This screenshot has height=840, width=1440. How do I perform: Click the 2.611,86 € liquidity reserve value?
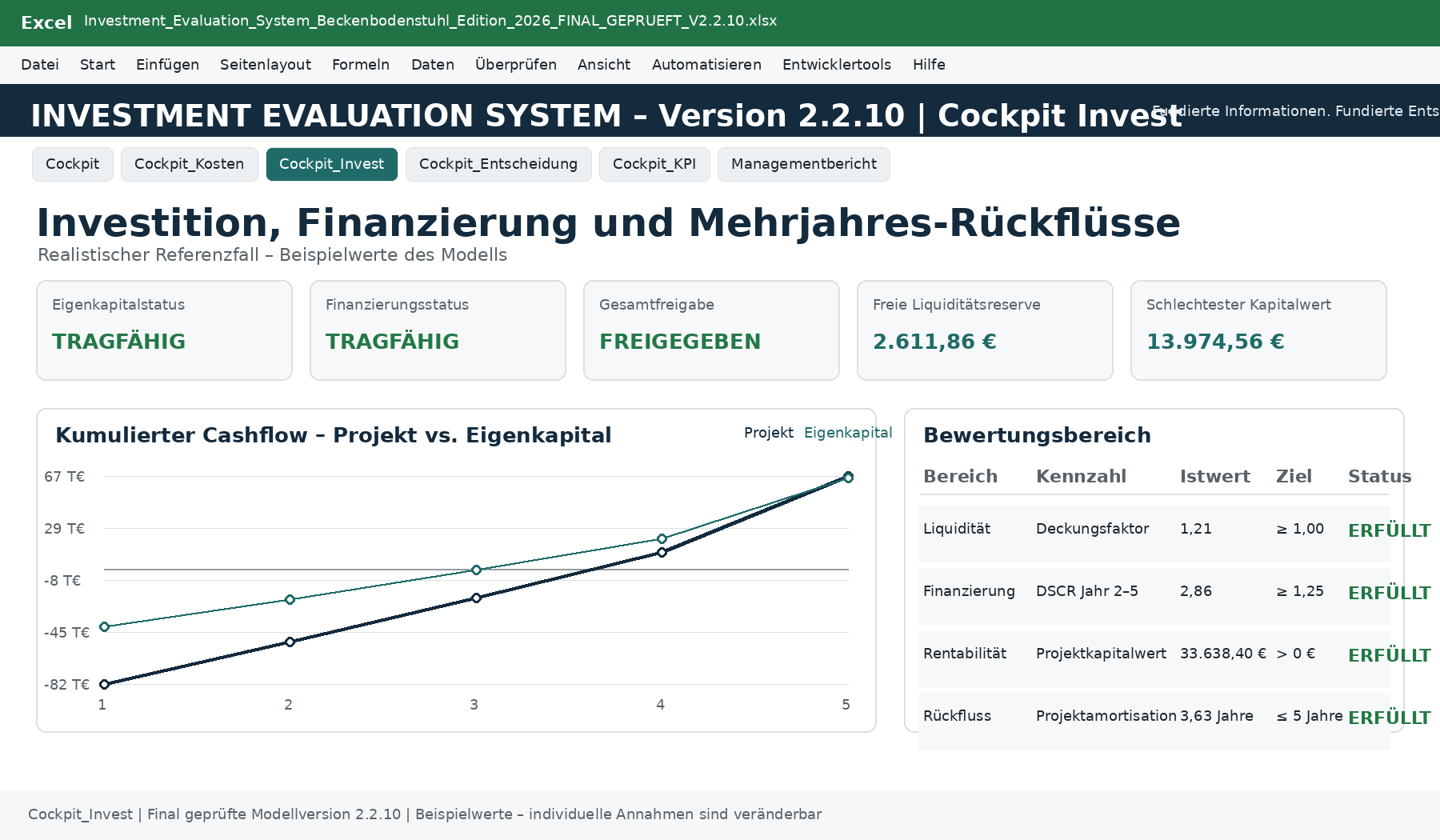coord(934,342)
